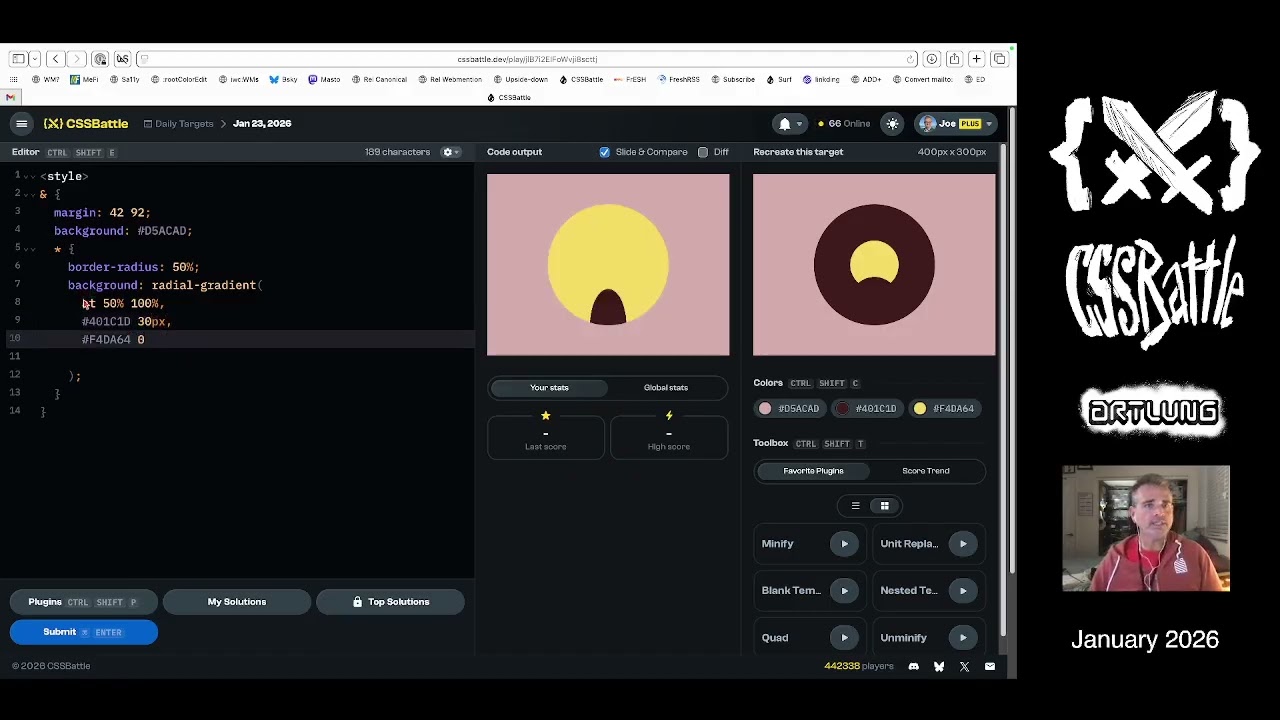Open the Masto bookmark
The height and width of the screenshot is (720, 1280).
click(x=324, y=80)
